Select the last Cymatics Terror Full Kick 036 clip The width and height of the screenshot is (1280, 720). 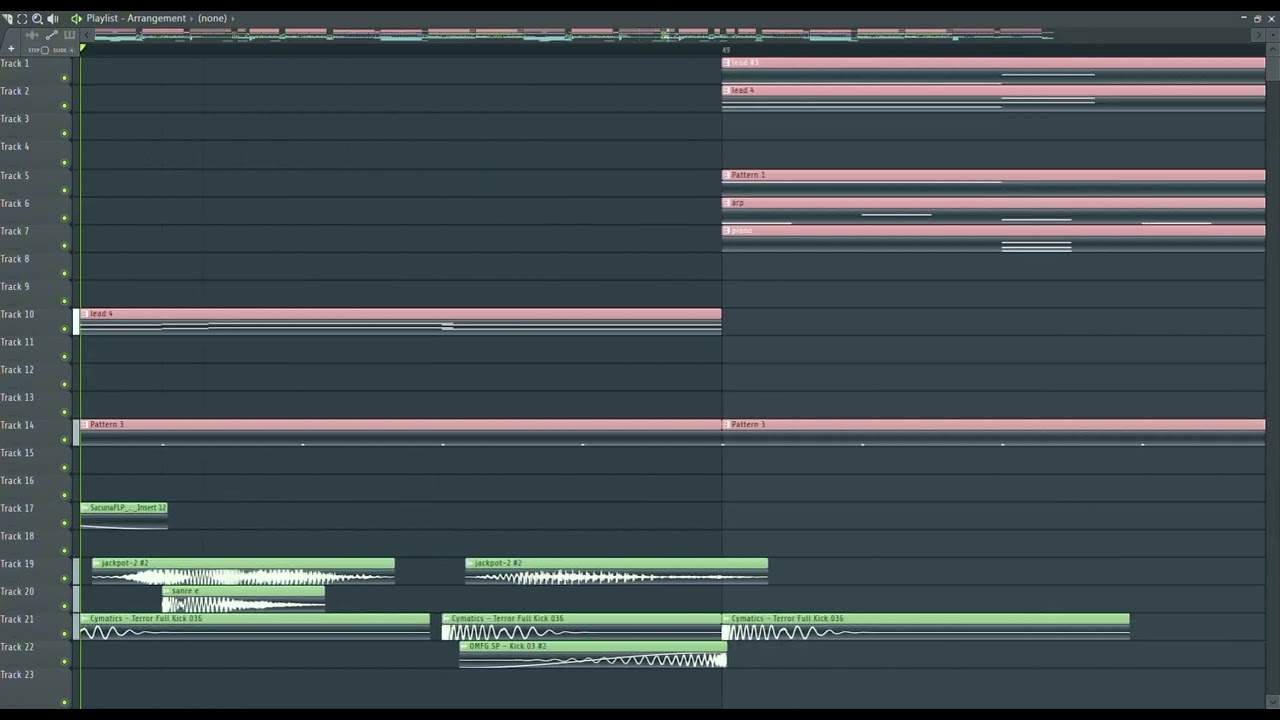[x=926, y=625]
